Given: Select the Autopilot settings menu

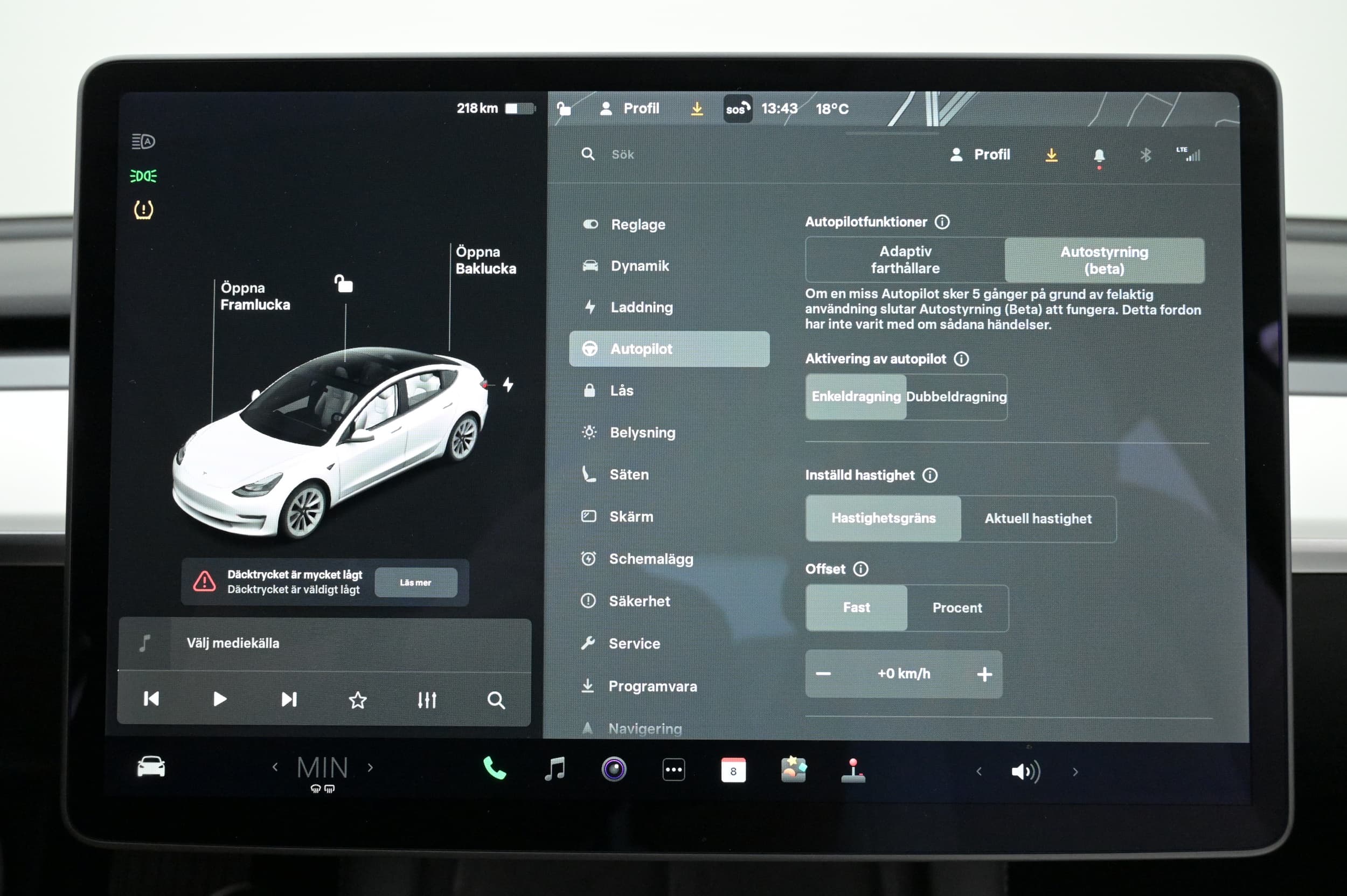Looking at the screenshot, I should click(x=669, y=349).
